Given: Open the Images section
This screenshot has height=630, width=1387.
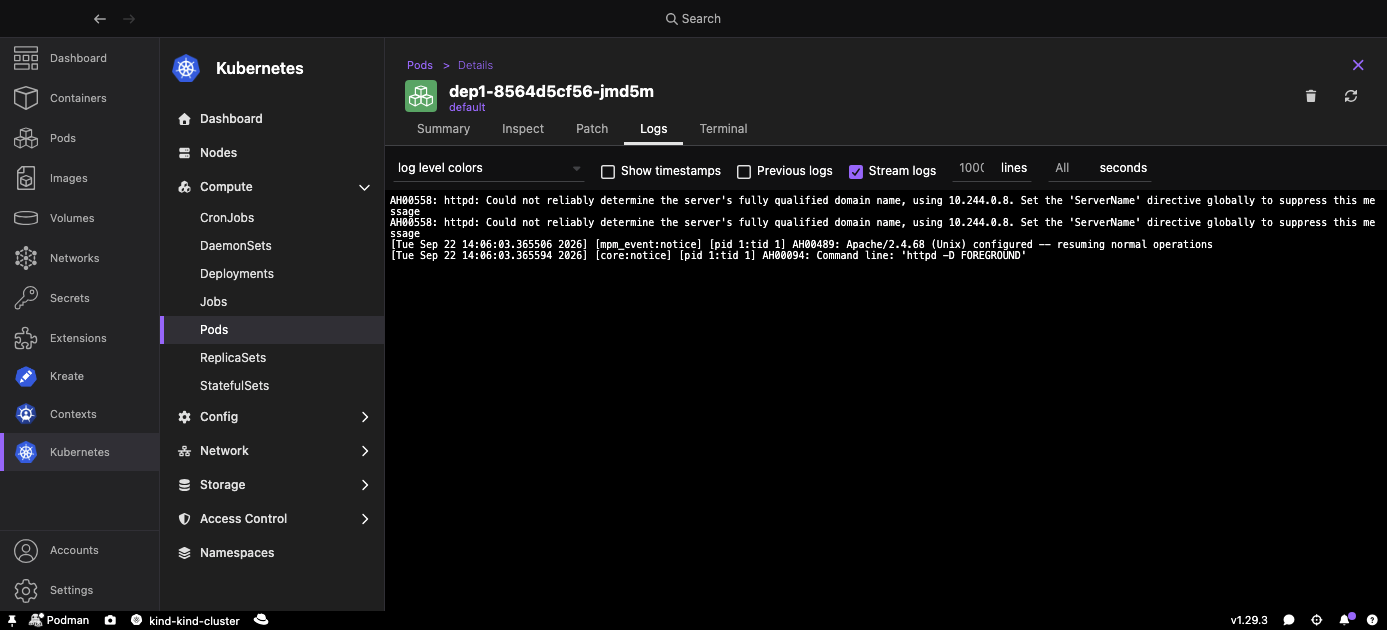Looking at the screenshot, I should click(x=79, y=178).
